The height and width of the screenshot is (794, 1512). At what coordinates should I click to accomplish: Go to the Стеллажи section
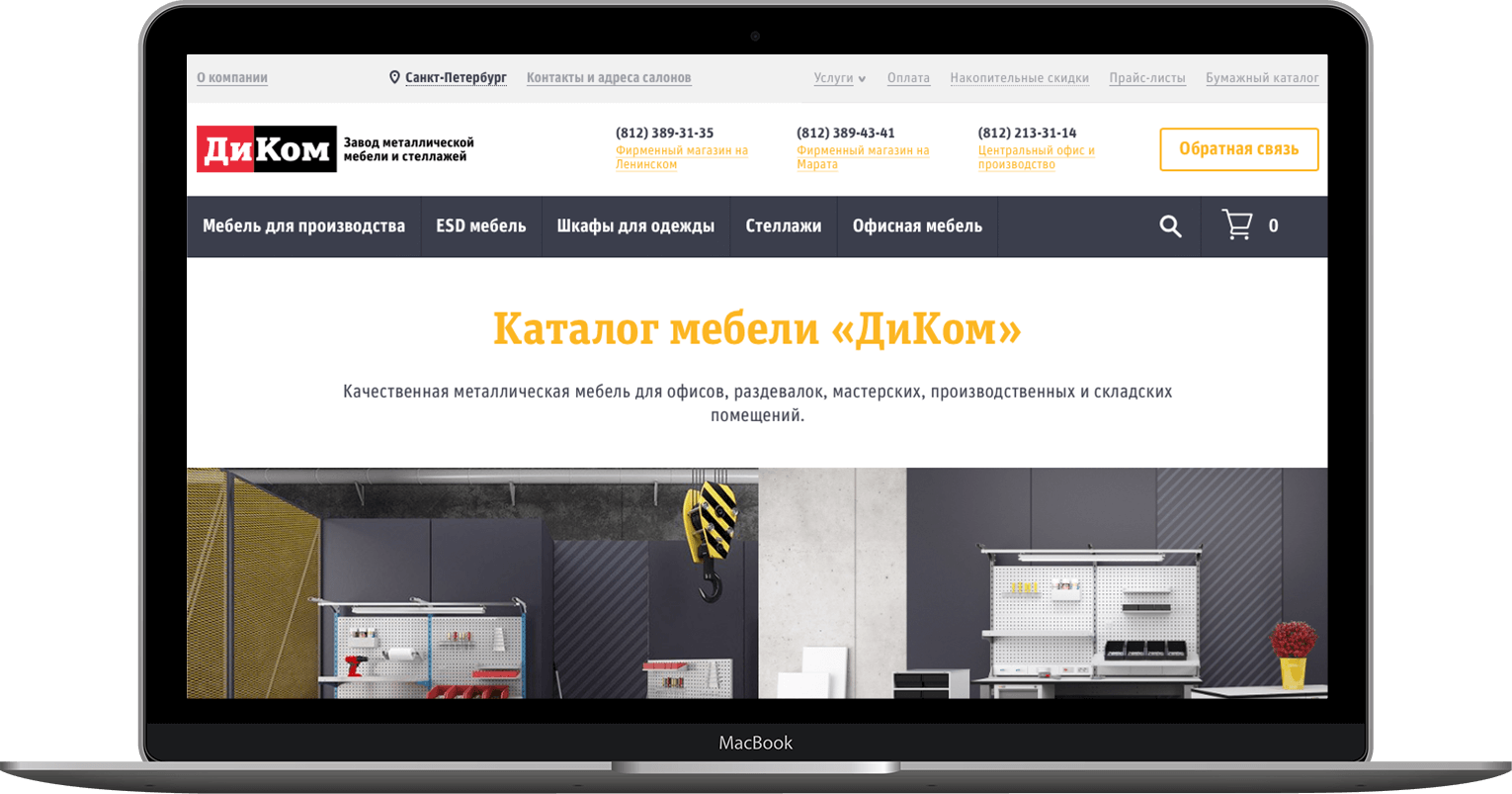click(784, 226)
